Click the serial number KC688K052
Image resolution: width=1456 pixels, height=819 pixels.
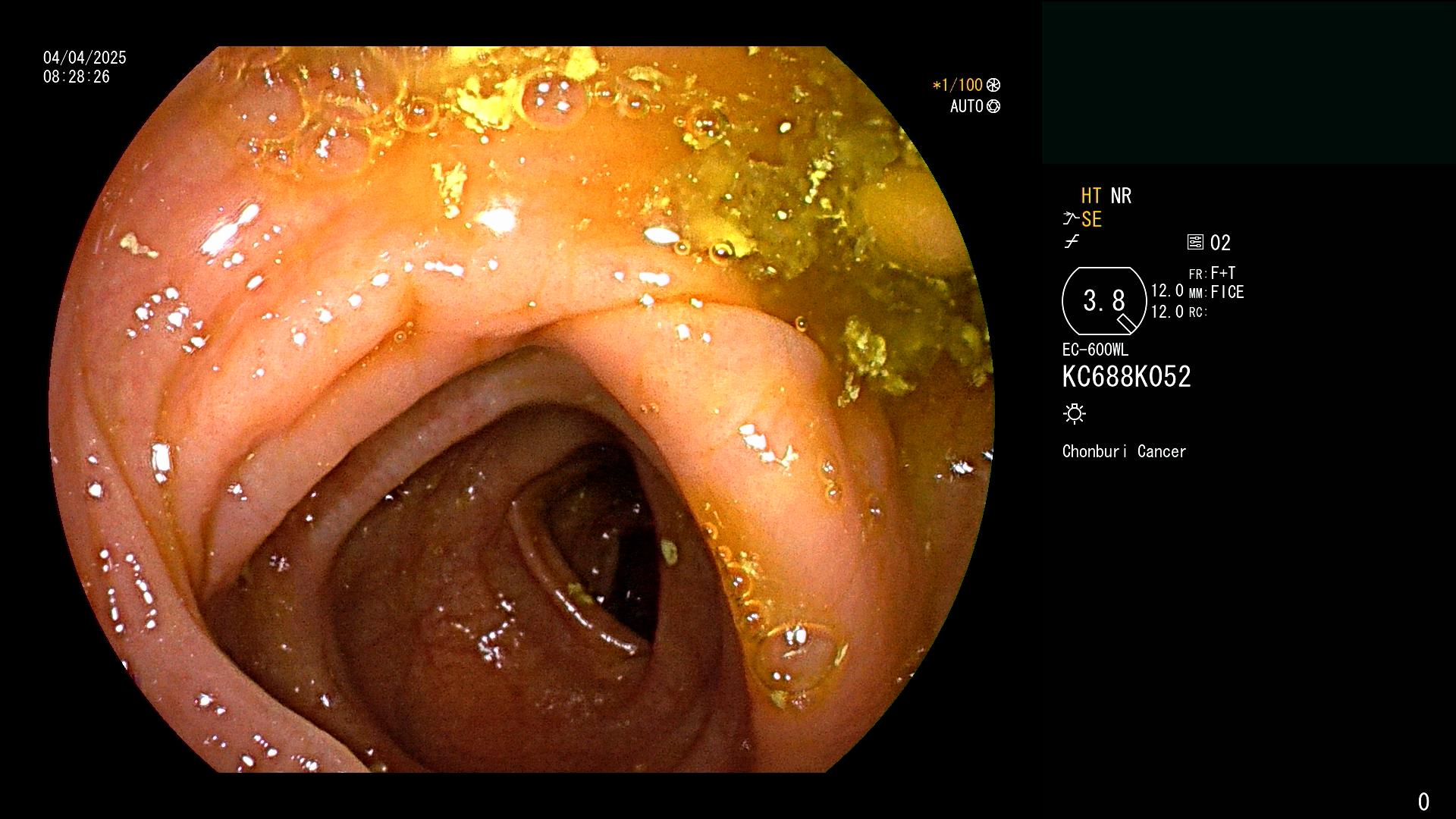pos(1127,376)
